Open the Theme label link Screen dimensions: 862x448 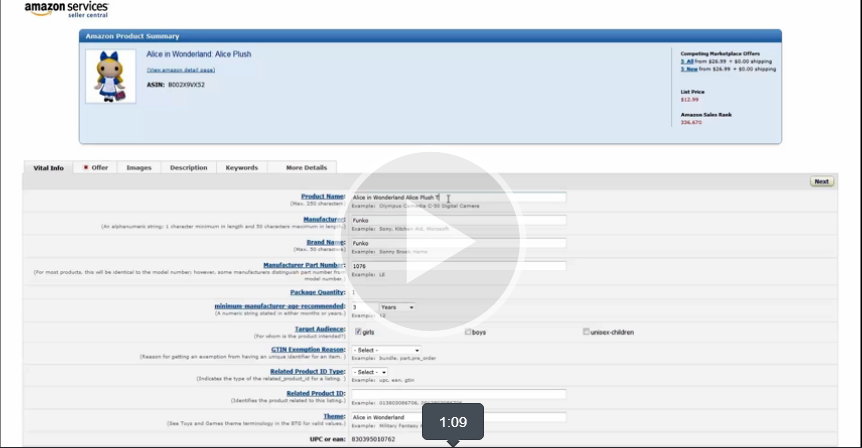(334, 417)
